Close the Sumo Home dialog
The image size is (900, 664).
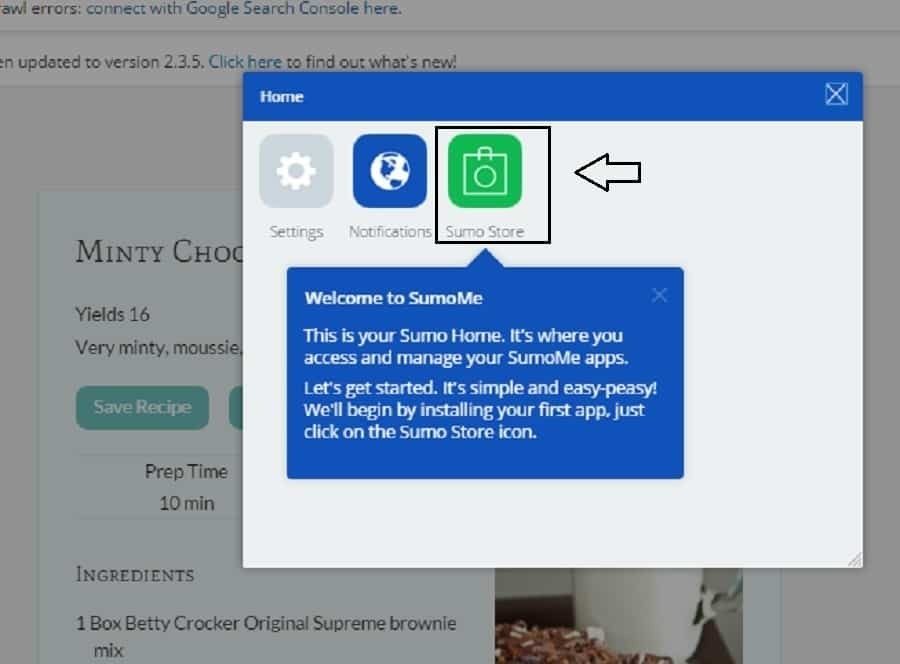836,94
